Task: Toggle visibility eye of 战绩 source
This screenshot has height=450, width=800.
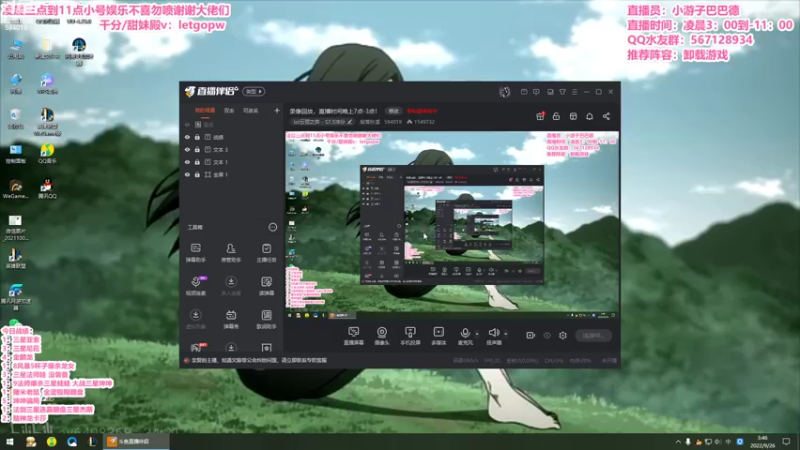Action: point(187,137)
